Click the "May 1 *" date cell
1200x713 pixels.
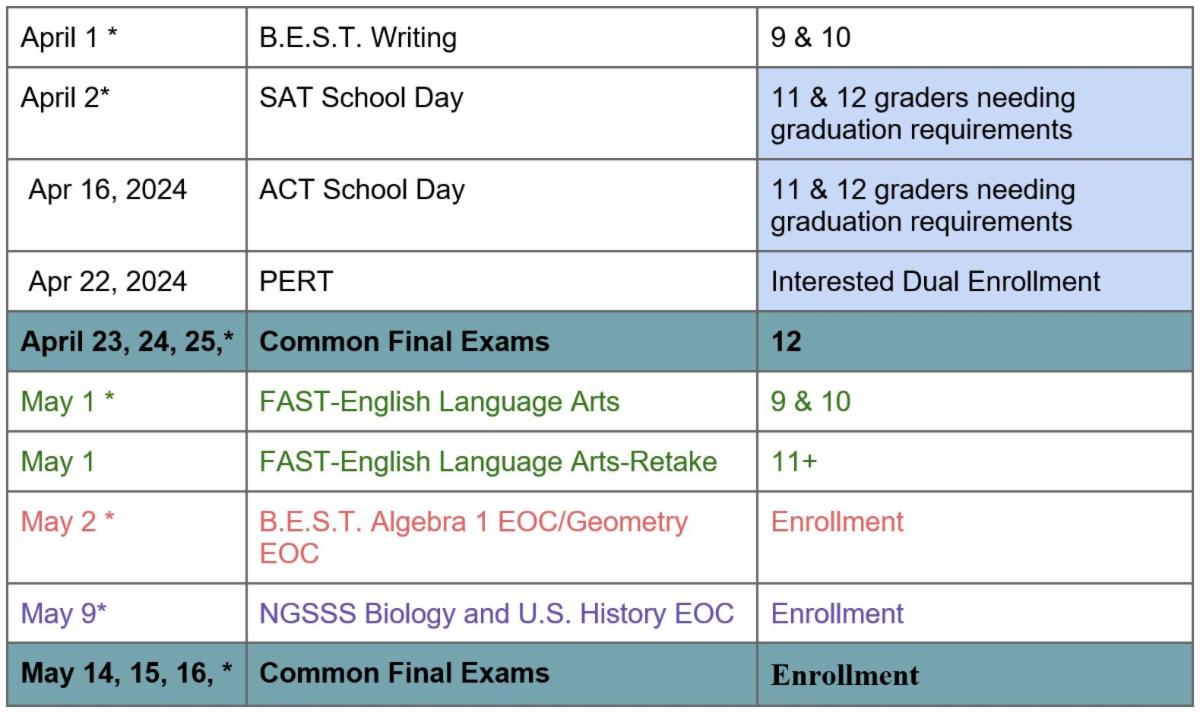tap(68, 402)
